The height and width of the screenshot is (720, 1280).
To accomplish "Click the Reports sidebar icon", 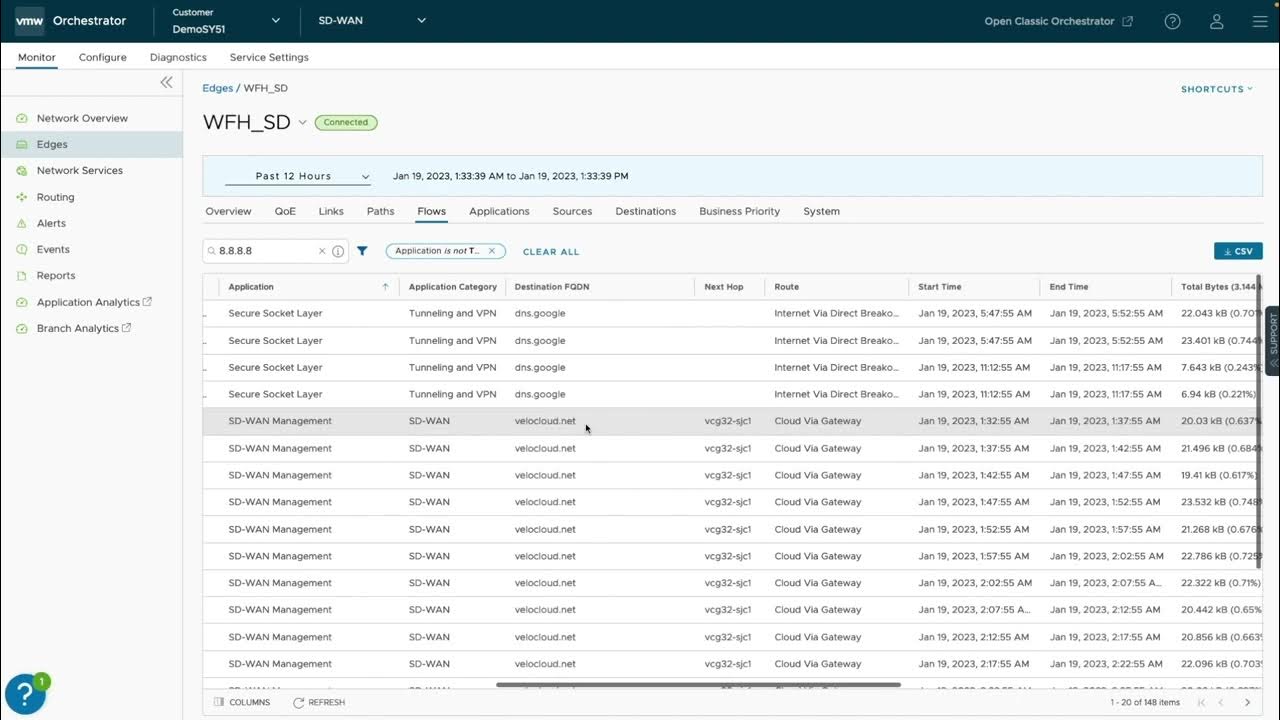I will pyautogui.click(x=22, y=276).
